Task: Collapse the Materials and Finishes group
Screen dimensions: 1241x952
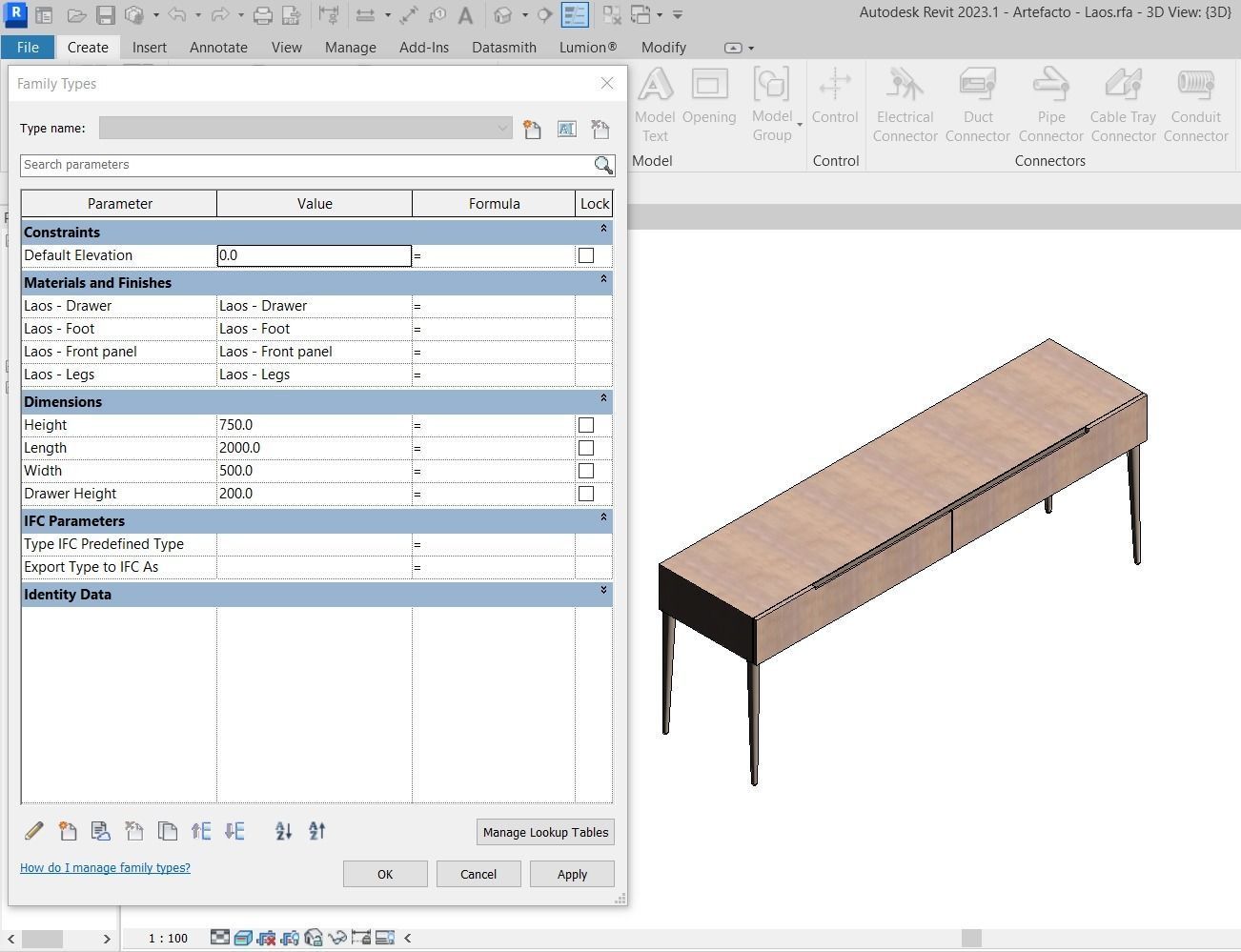Action: pos(603,280)
